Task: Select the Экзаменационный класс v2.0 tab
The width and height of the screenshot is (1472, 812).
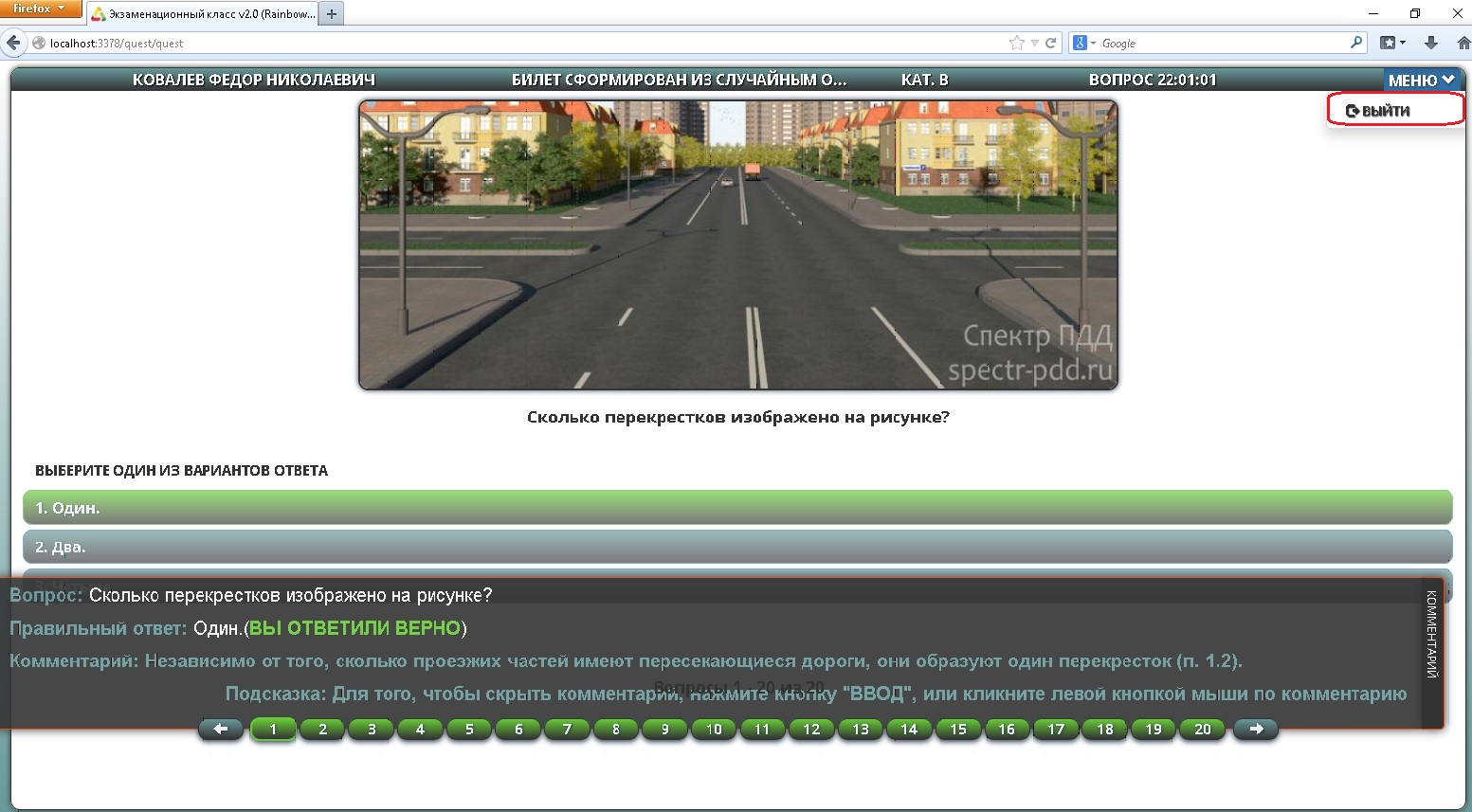Action: point(203,14)
